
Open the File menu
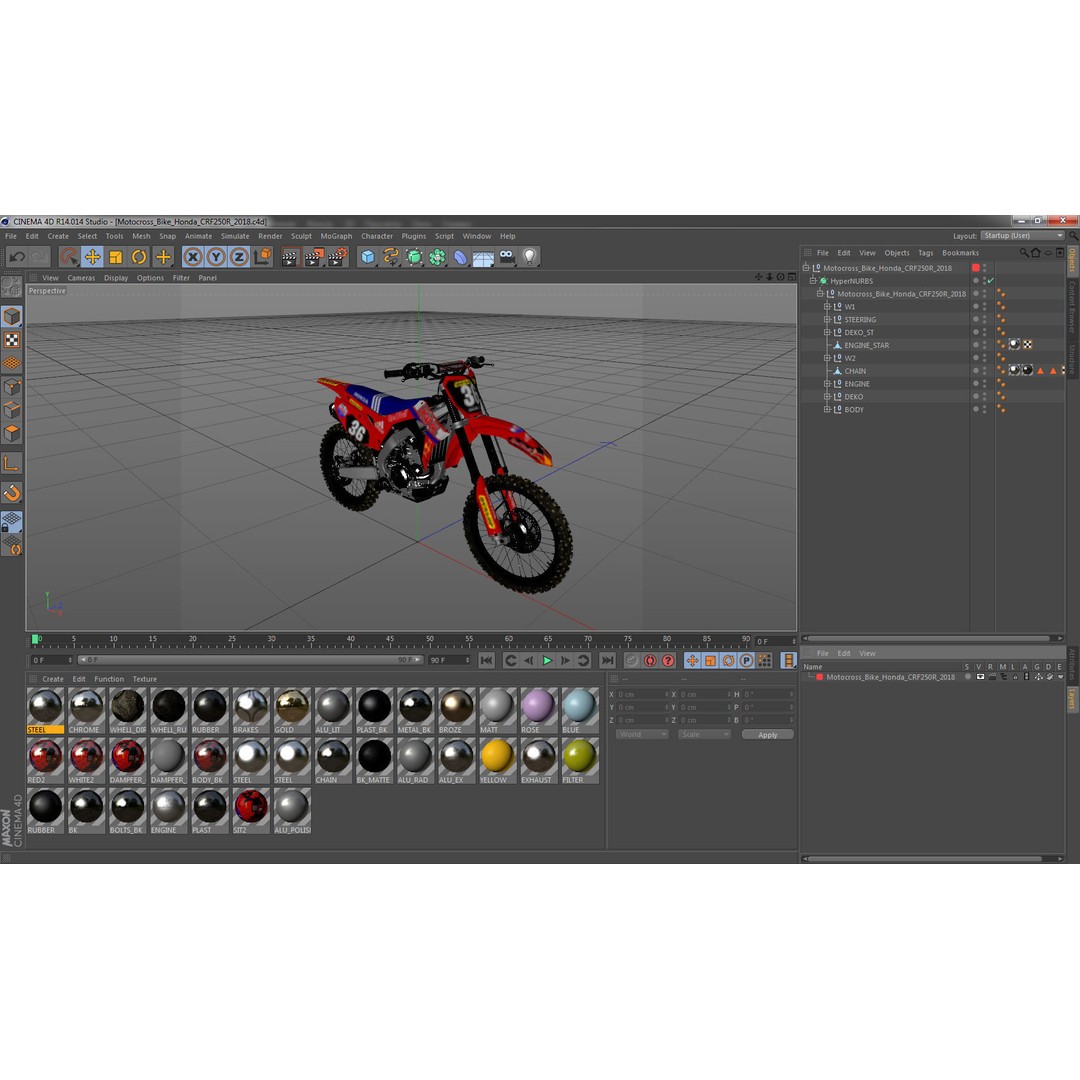pyautogui.click(x=11, y=236)
